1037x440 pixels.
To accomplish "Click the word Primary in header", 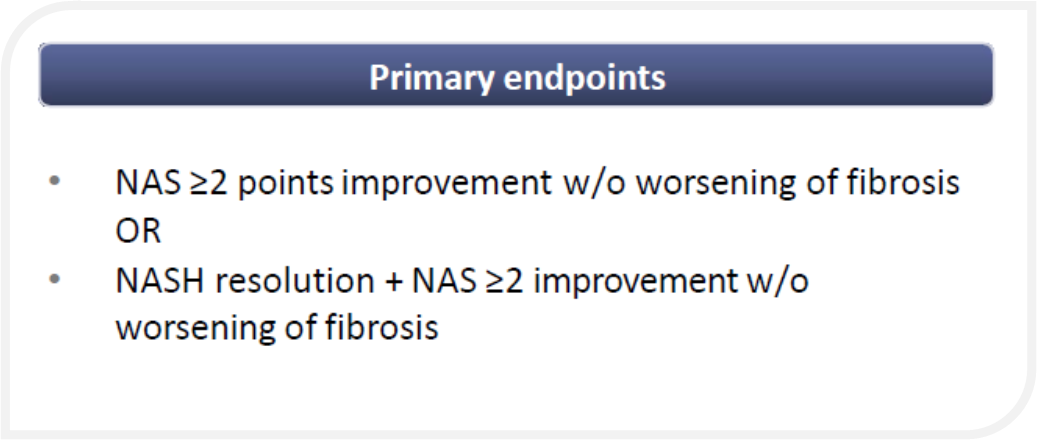I will (x=427, y=78).
